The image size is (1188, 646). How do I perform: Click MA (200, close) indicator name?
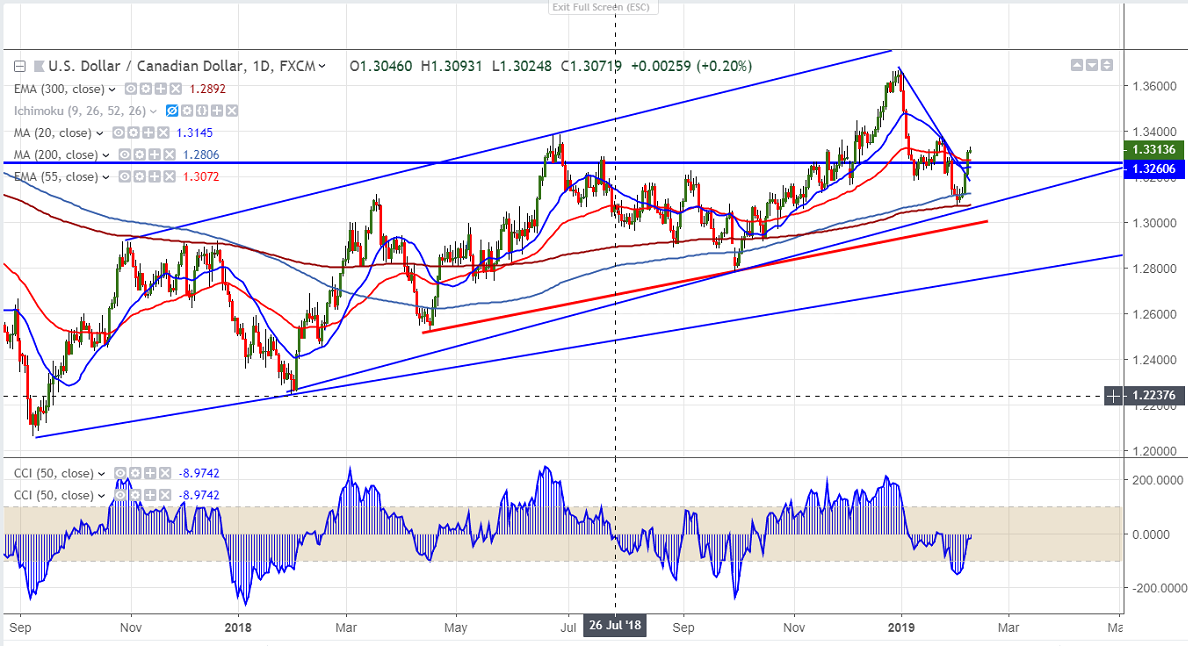(x=57, y=155)
